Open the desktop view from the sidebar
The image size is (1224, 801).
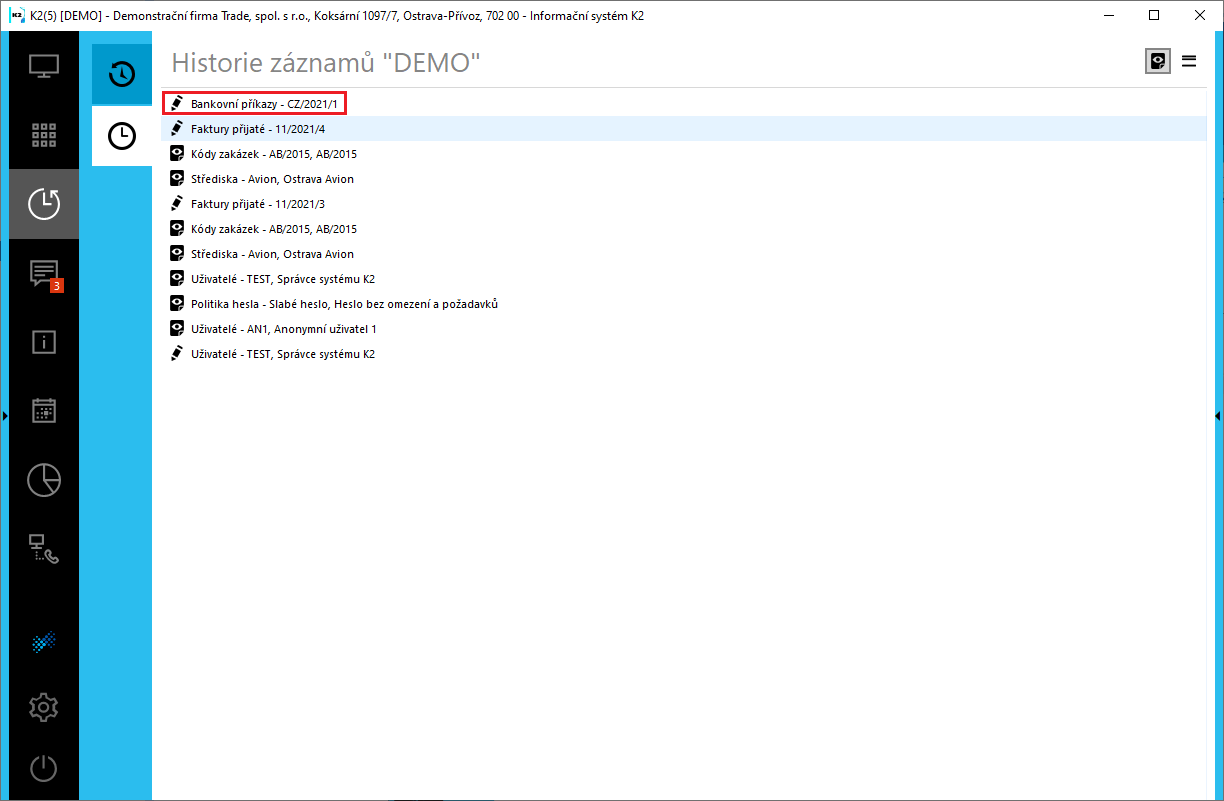[43, 66]
